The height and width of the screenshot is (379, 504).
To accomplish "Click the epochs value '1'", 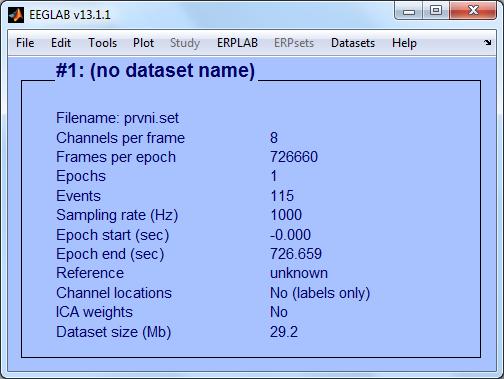I will click(x=274, y=176).
